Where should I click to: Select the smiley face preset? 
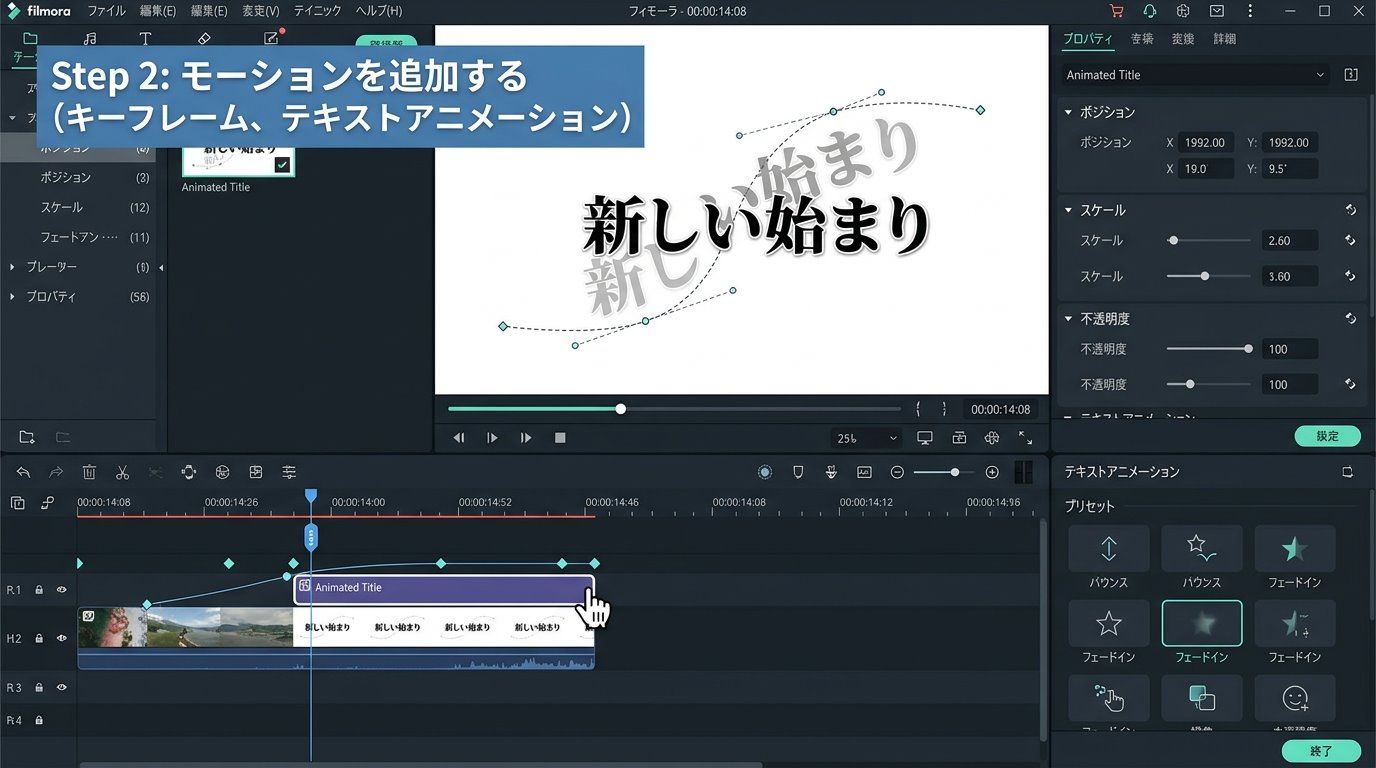coord(1294,698)
